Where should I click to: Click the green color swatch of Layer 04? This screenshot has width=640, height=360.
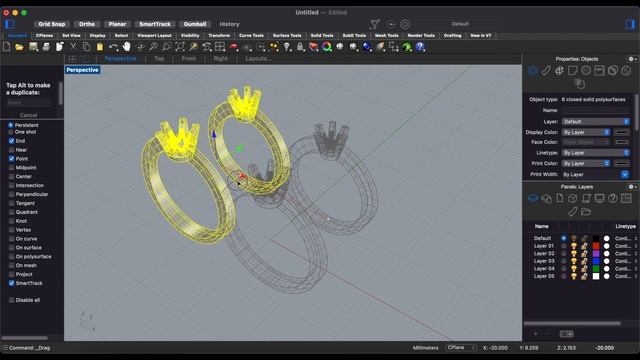(x=596, y=269)
